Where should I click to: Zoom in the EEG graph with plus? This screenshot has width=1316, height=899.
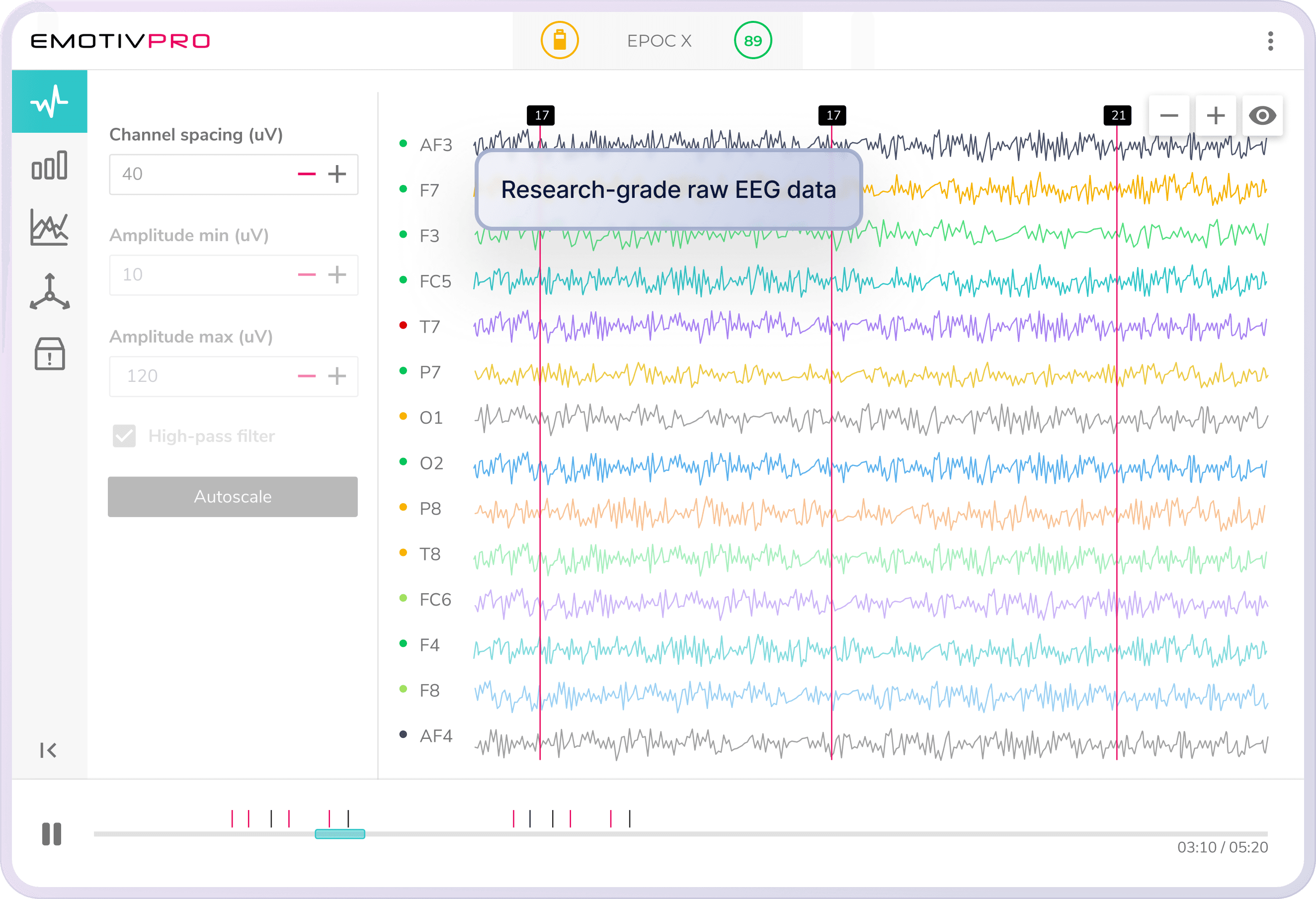pos(1216,116)
